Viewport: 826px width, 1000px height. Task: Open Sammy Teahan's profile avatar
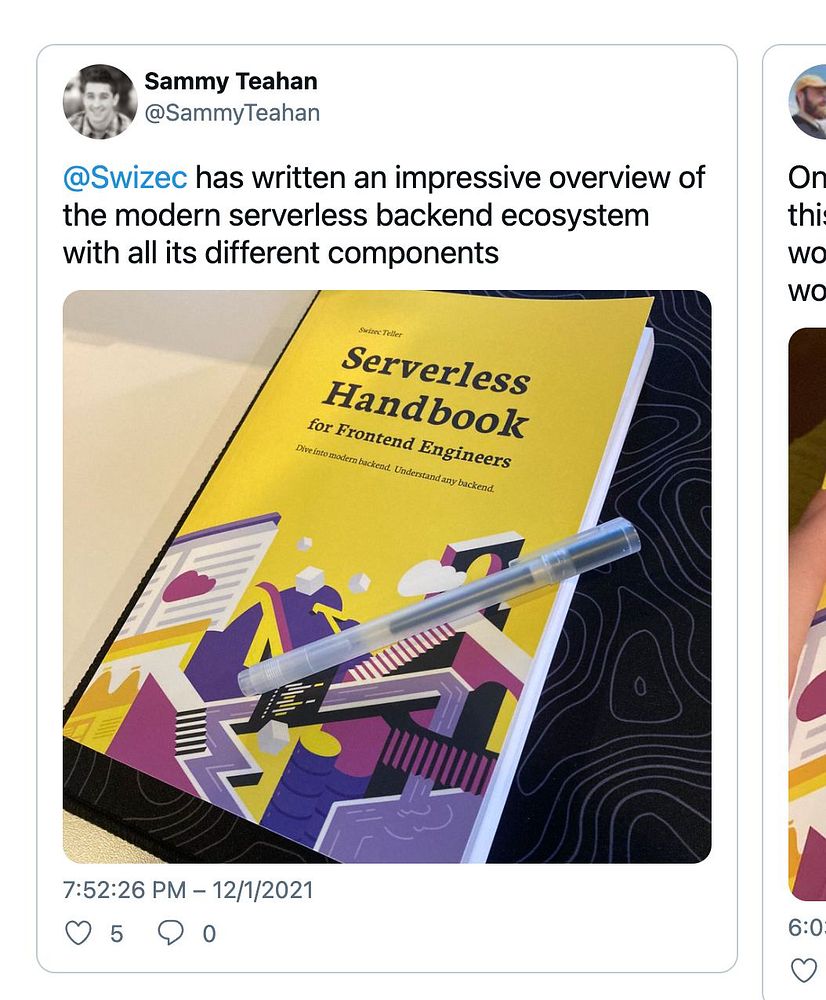100,101
